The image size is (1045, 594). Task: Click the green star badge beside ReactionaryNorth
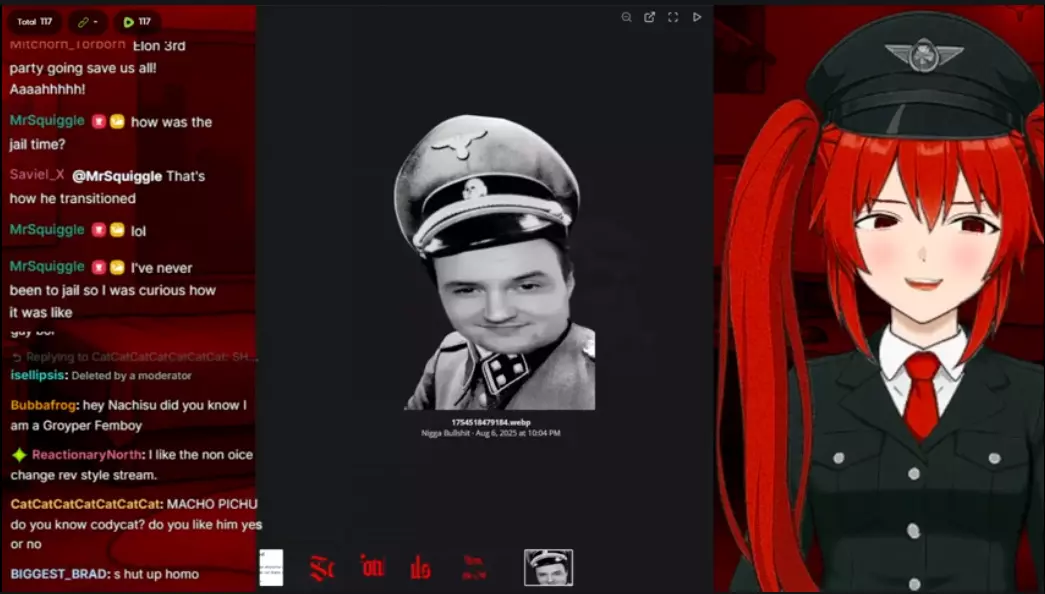[19, 455]
